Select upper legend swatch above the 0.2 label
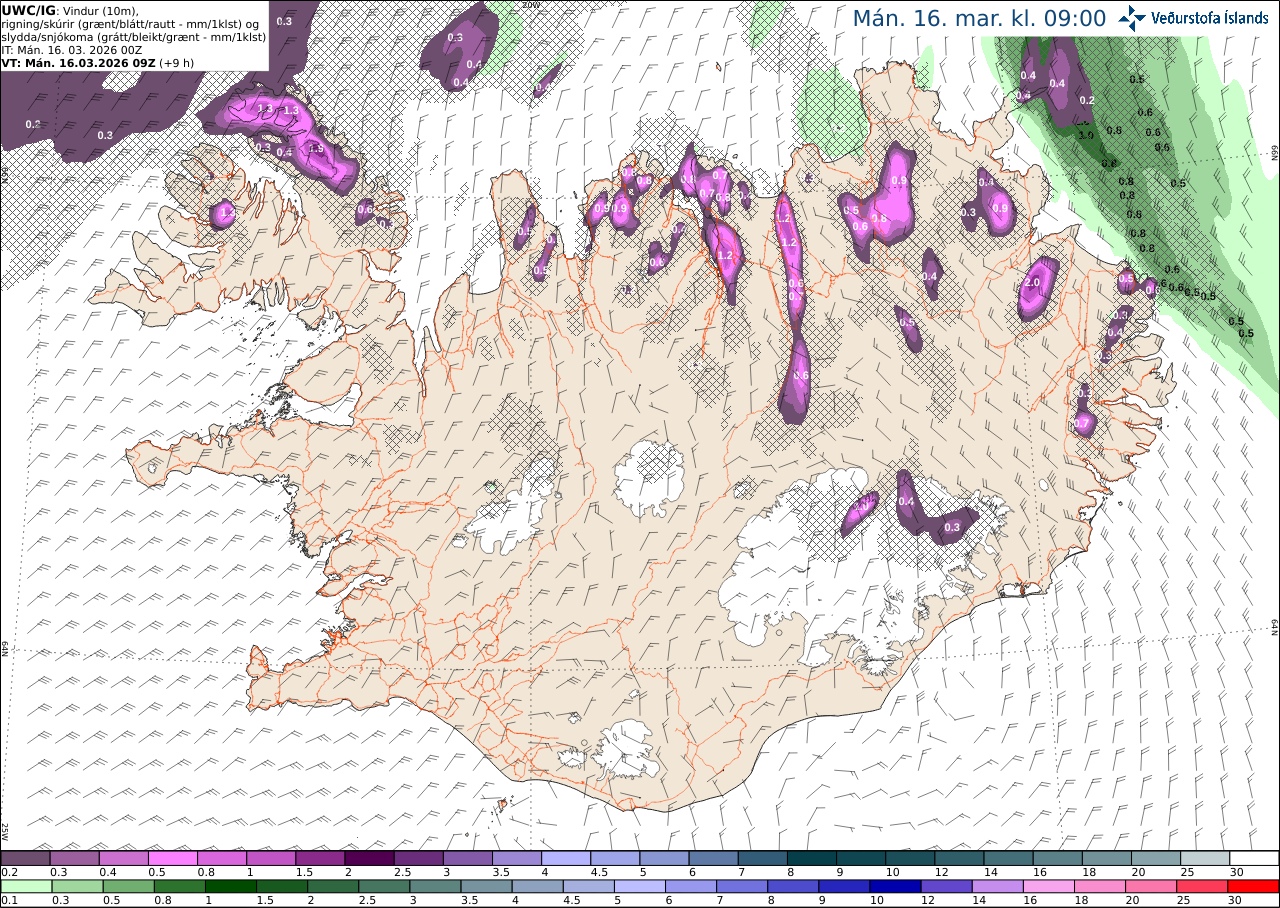Image resolution: width=1280 pixels, height=908 pixels. (25, 858)
